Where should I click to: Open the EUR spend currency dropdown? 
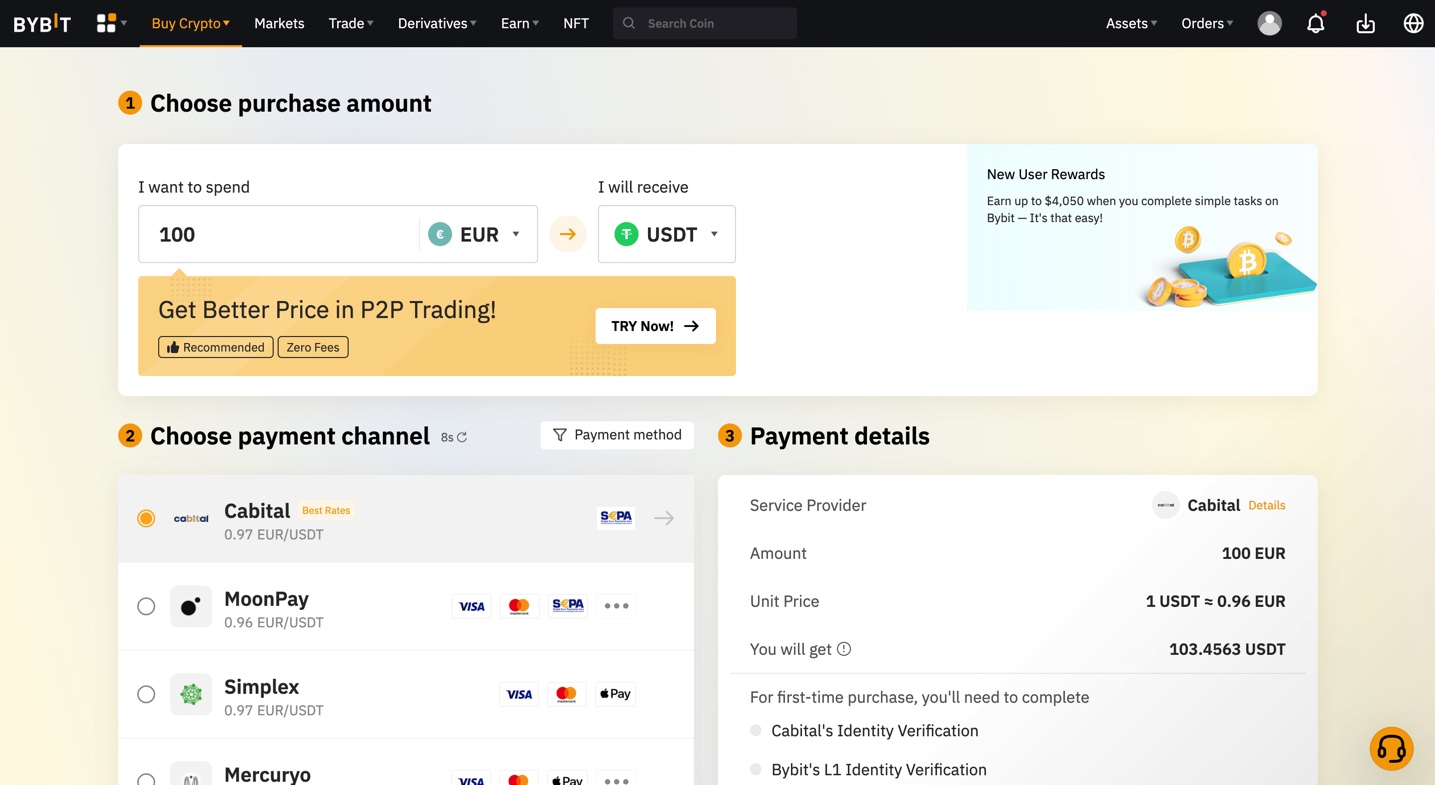[x=475, y=234]
